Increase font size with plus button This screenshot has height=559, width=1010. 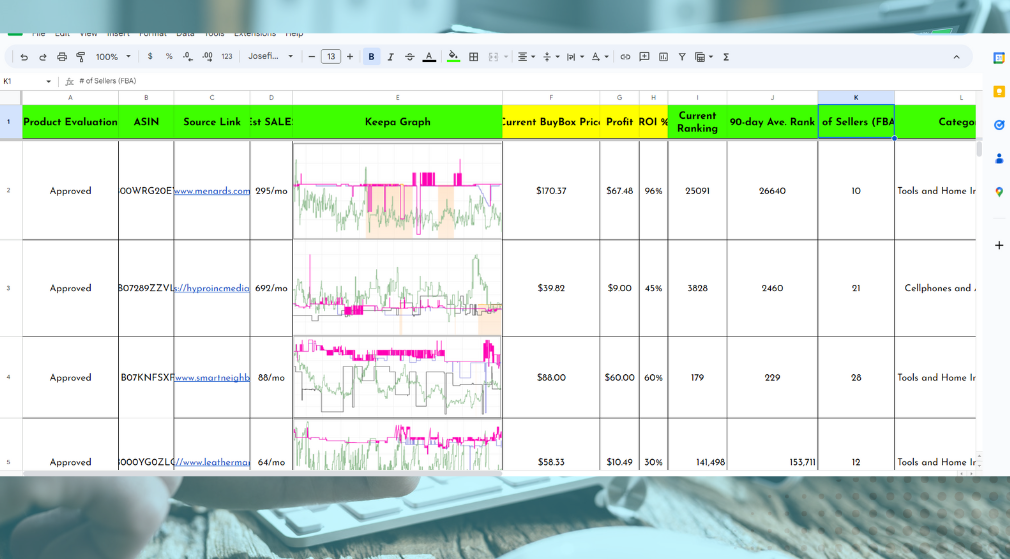pos(350,57)
